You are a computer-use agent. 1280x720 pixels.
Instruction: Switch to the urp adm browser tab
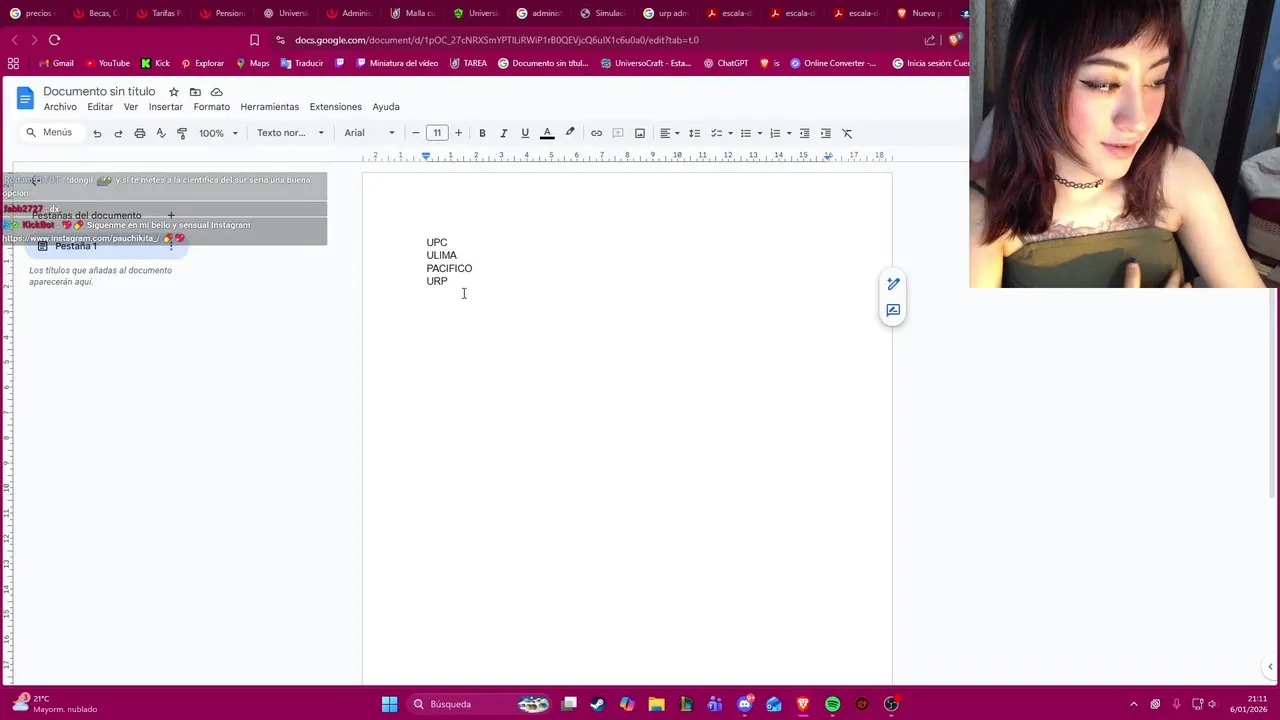[667, 13]
